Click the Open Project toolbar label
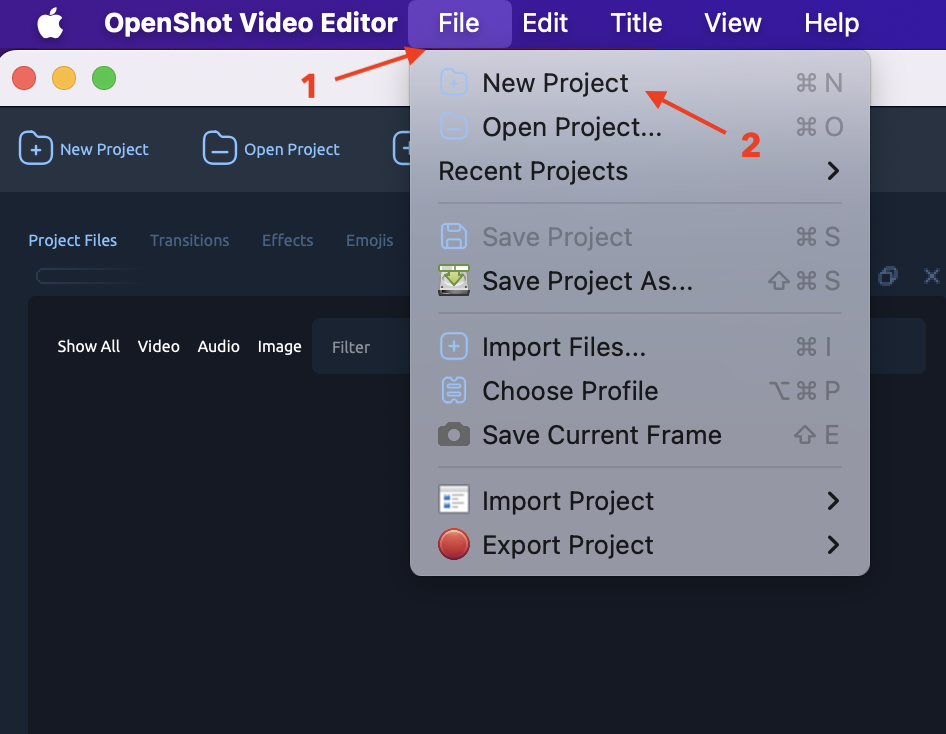The image size is (946, 734). 292,149
